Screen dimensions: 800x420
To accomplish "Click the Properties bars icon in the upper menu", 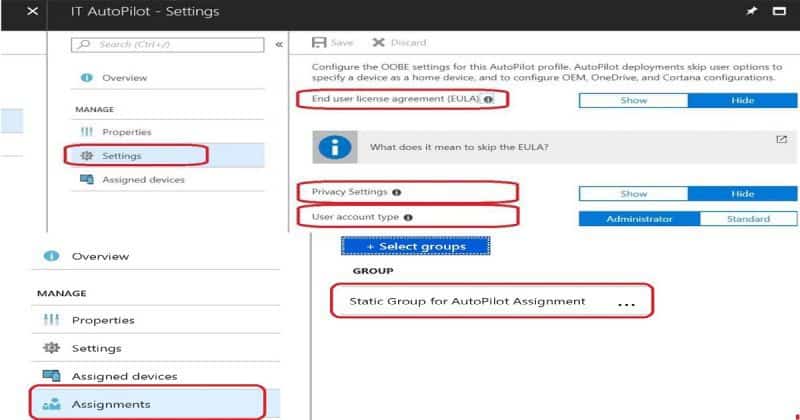I will [87, 132].
